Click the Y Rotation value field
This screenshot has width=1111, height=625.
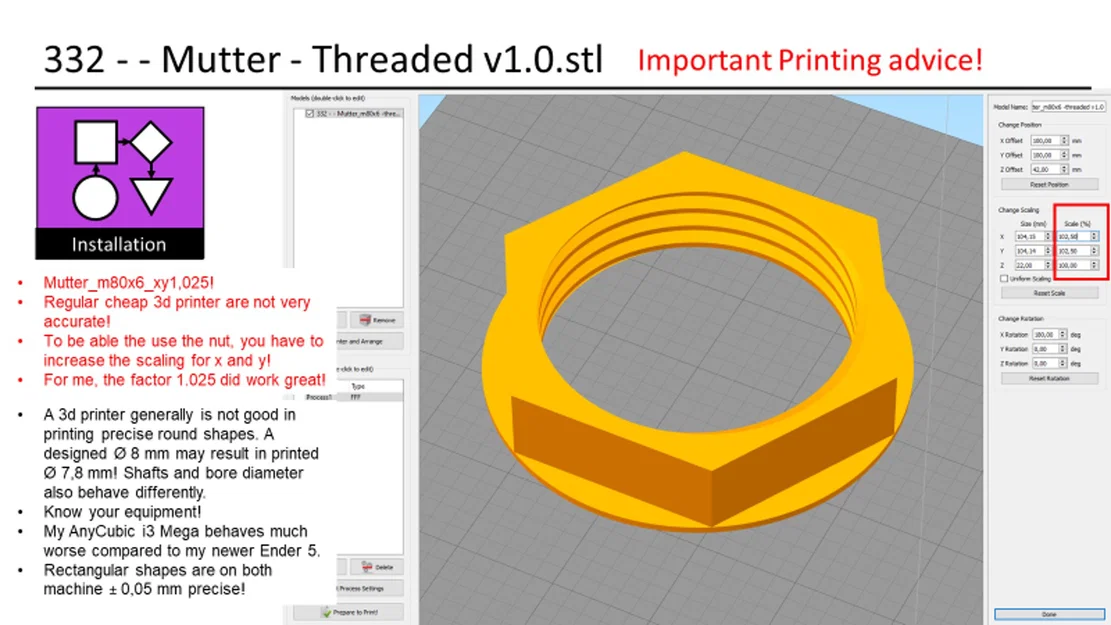tap(1045, 349)
